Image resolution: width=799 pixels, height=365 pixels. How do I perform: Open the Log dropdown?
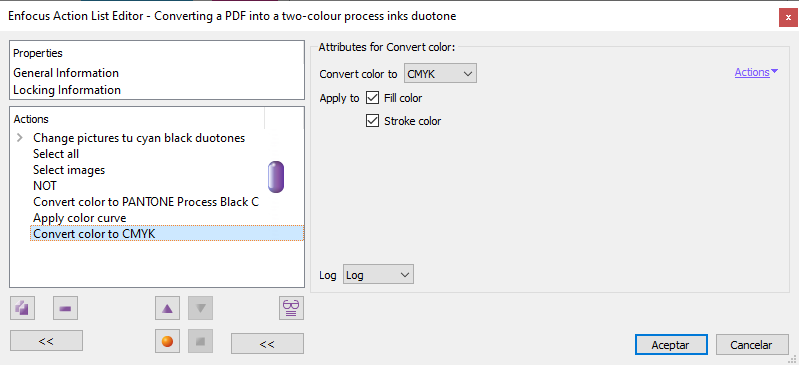click(x=378, y=275)
